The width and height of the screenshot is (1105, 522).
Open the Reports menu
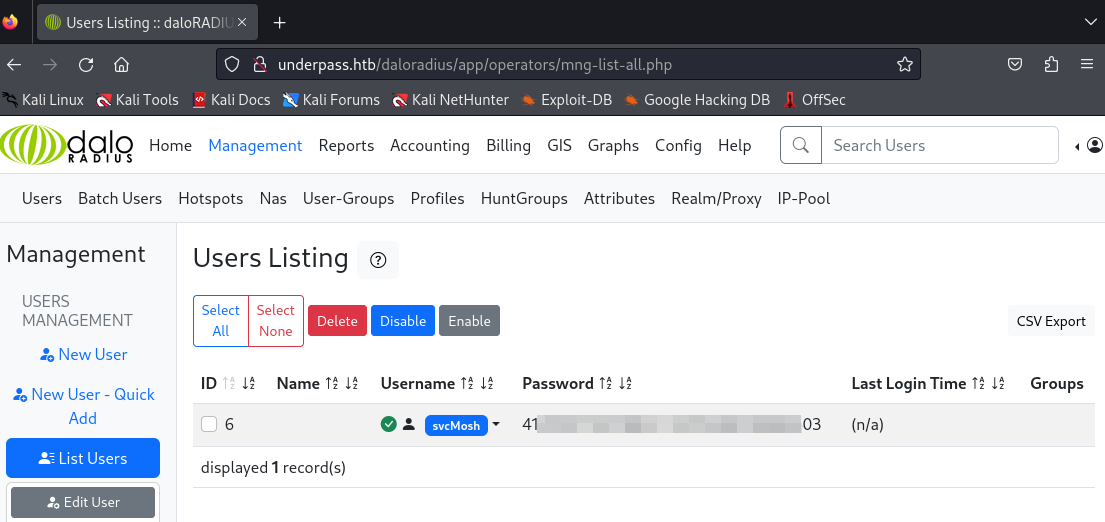click(x=346, y=145)
